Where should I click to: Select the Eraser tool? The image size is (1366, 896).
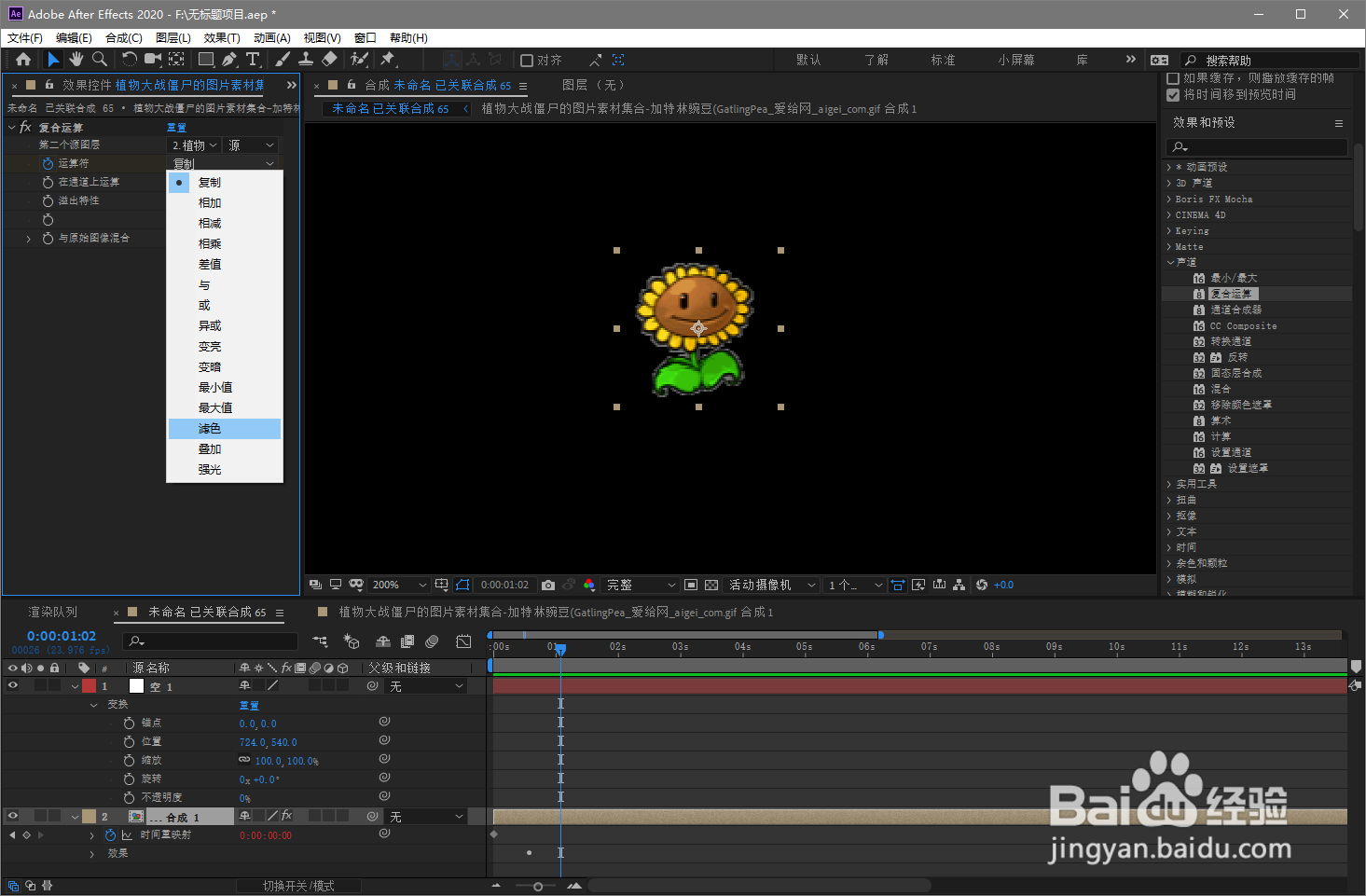[x=329, y=59]
